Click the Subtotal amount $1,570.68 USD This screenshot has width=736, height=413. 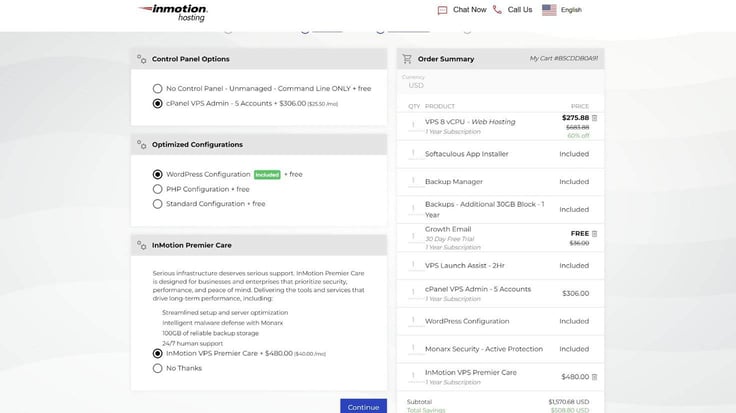[568, 402]
